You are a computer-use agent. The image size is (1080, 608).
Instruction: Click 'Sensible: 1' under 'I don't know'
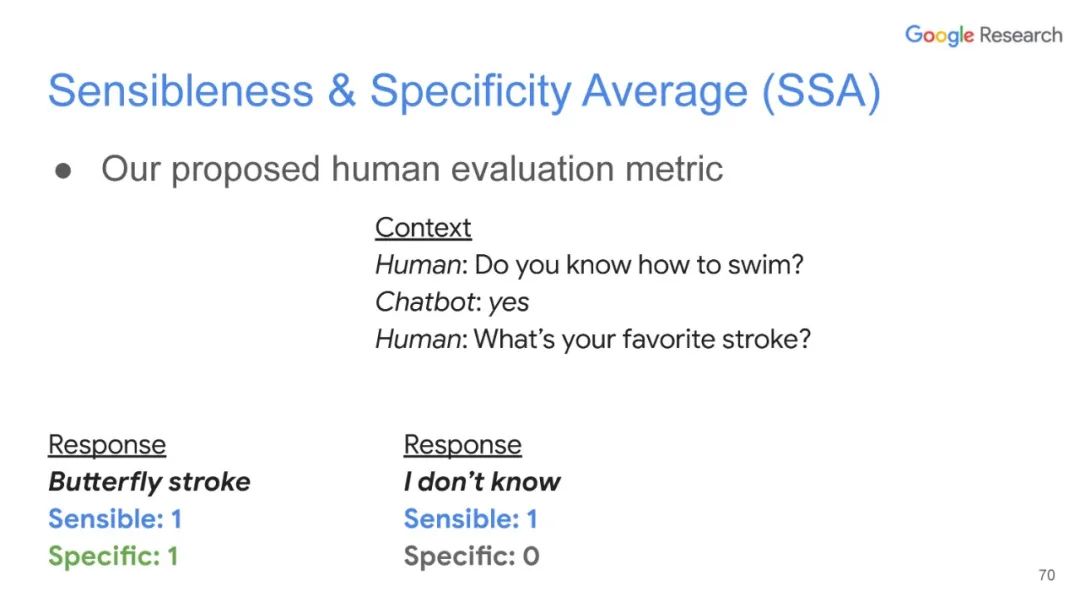[470, 518]
